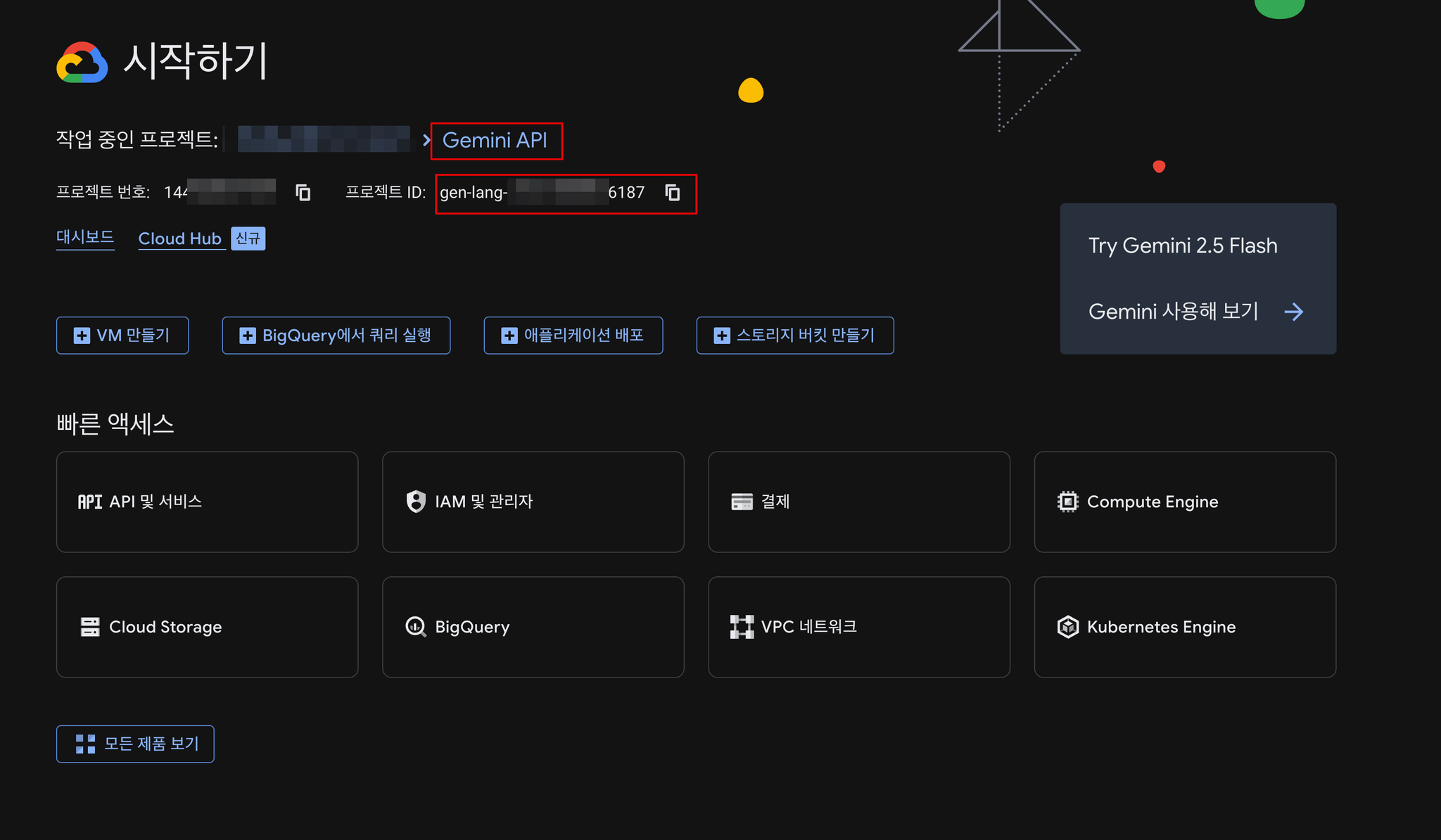Click the VM 만들기 button
The height and width of the screenshot is (840, 1441).
tap(122, 336)
